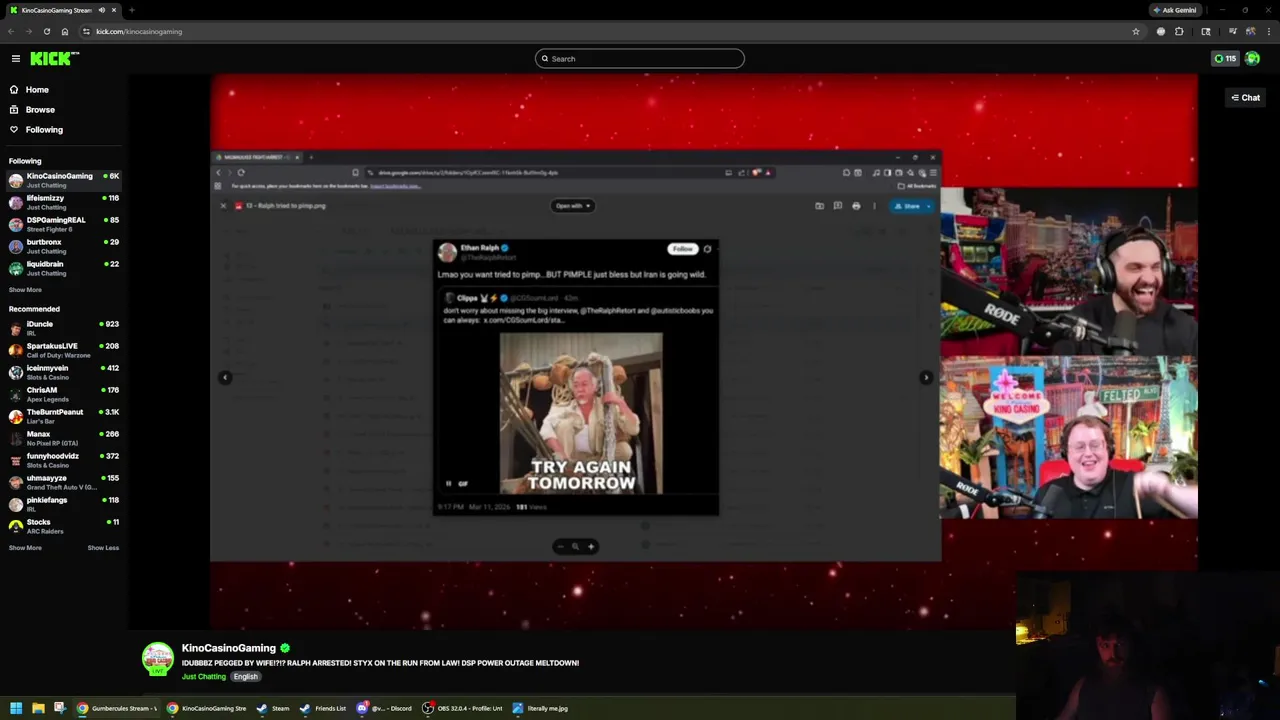
Task: Open Chrome extensions puzzle icon
Action: pyautogui.click(x=1179, y=31)
